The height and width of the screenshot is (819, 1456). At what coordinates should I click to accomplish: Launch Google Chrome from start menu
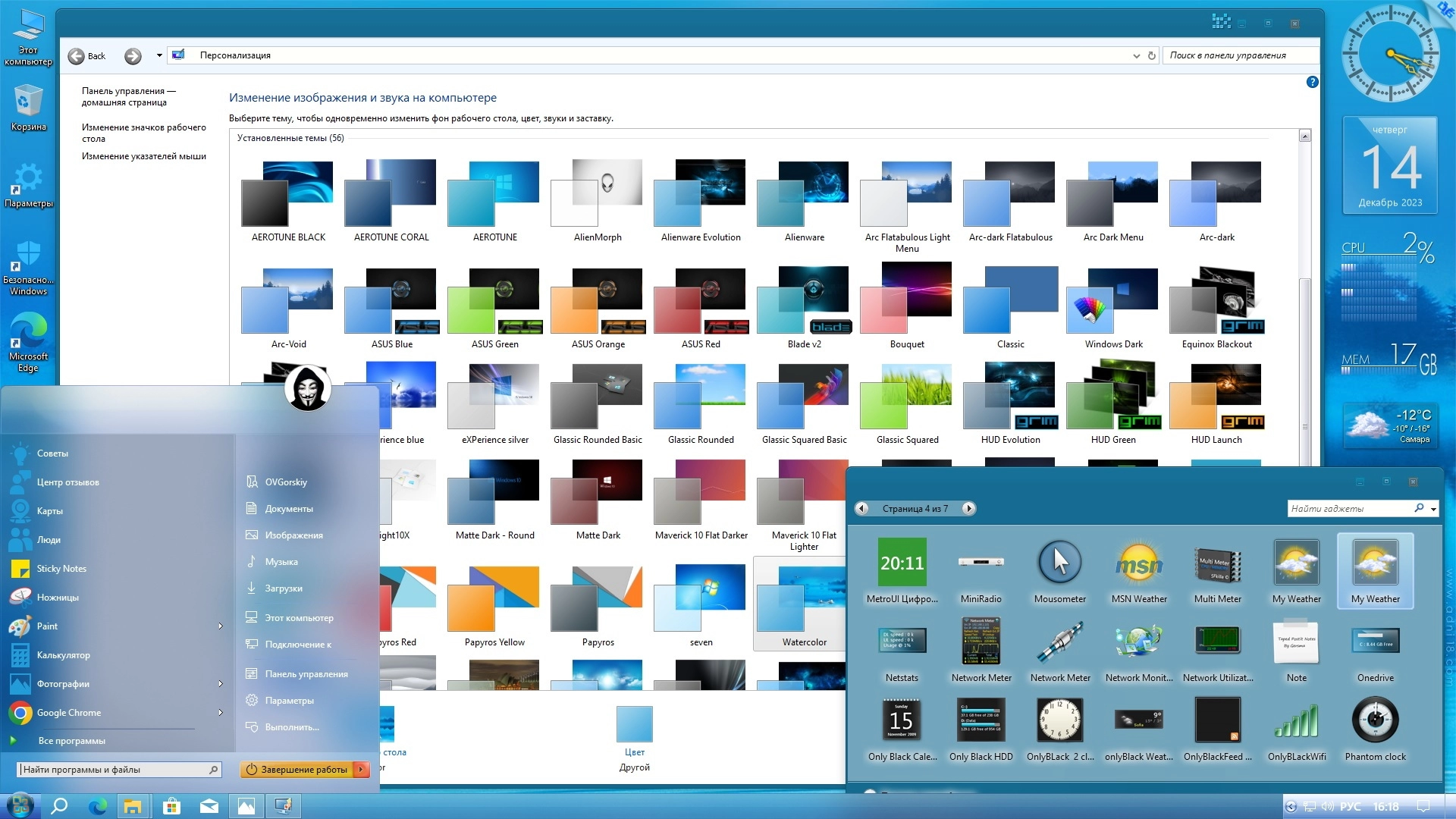68,713
